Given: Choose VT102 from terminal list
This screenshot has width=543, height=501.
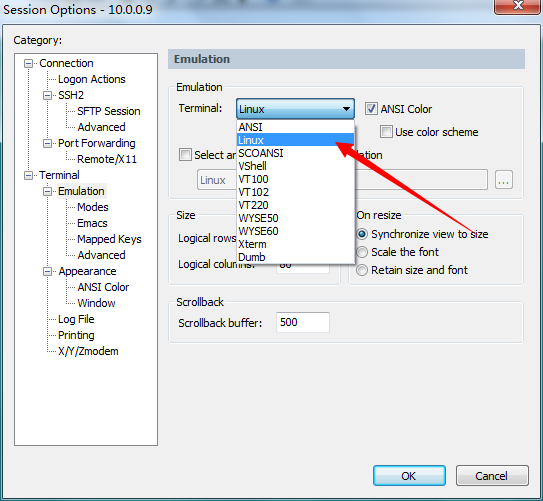Looking at the screenshot, I should 295,192.
